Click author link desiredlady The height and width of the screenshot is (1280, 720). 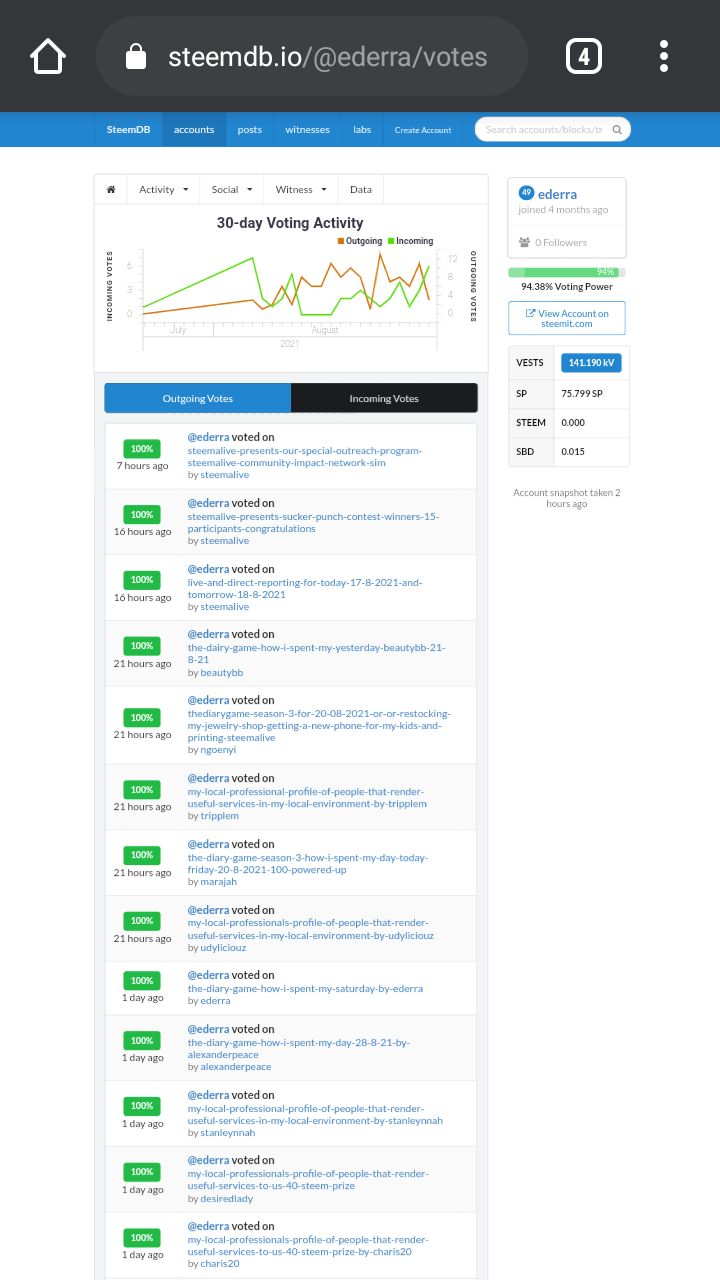coord(227,1199)
